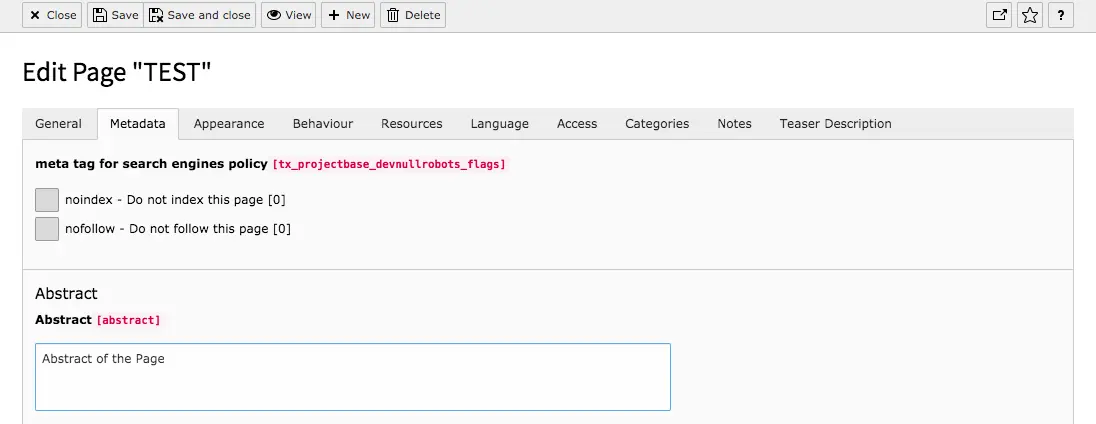The width and height of the screenshot is (1096, 424).
Task: Switch to the Language tab
Action: [499, 124]
